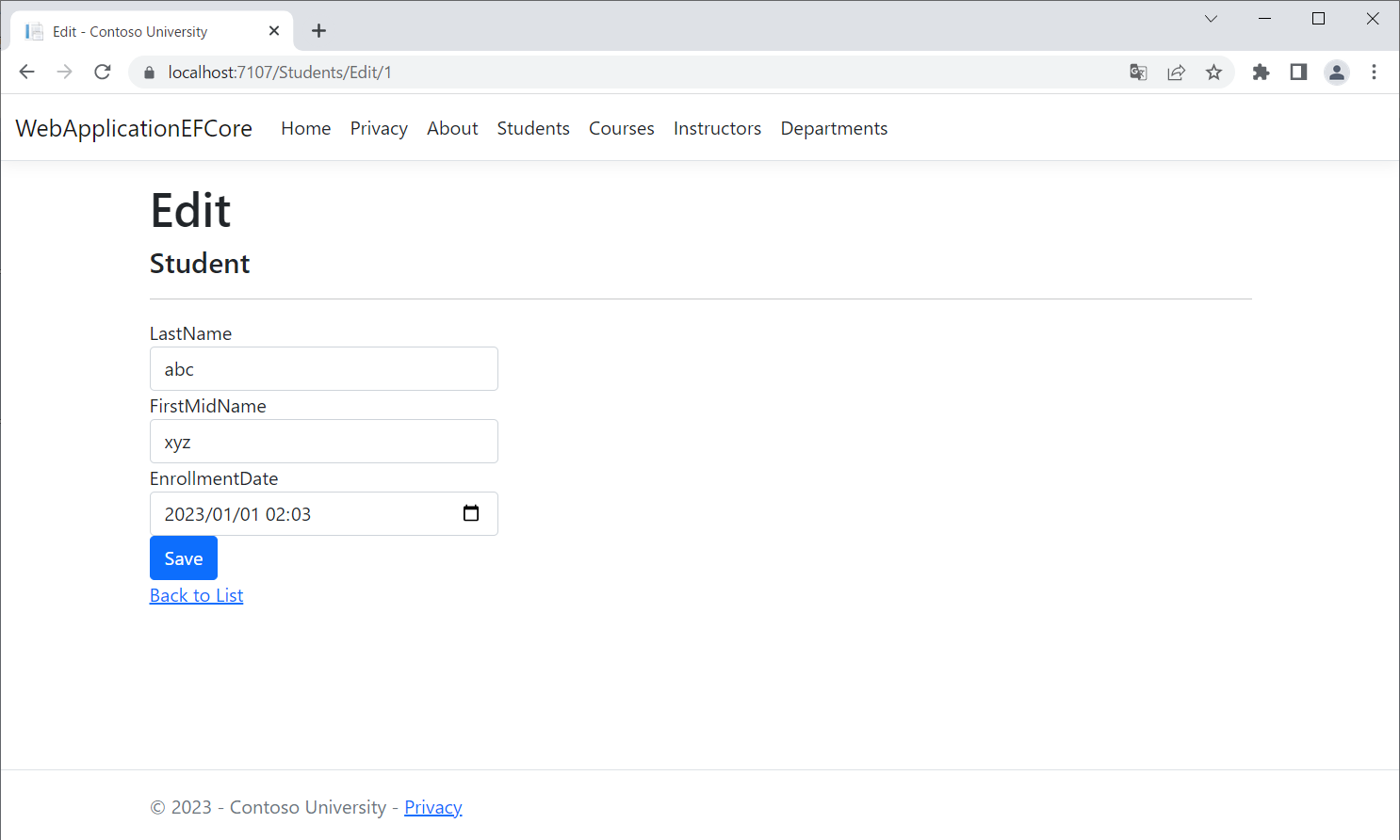
Task: Open the EnrollmentDate calendar picker
Action: [x=471, y=513]
